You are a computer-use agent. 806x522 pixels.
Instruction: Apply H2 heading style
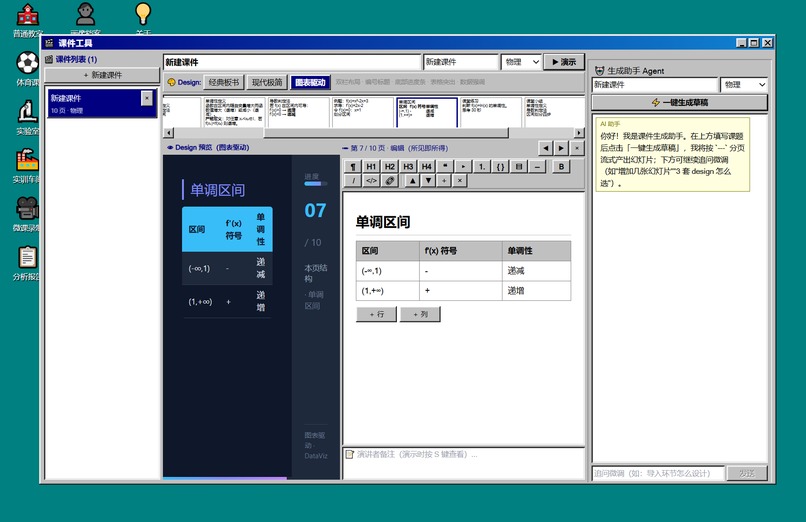(x=390, y=166)
